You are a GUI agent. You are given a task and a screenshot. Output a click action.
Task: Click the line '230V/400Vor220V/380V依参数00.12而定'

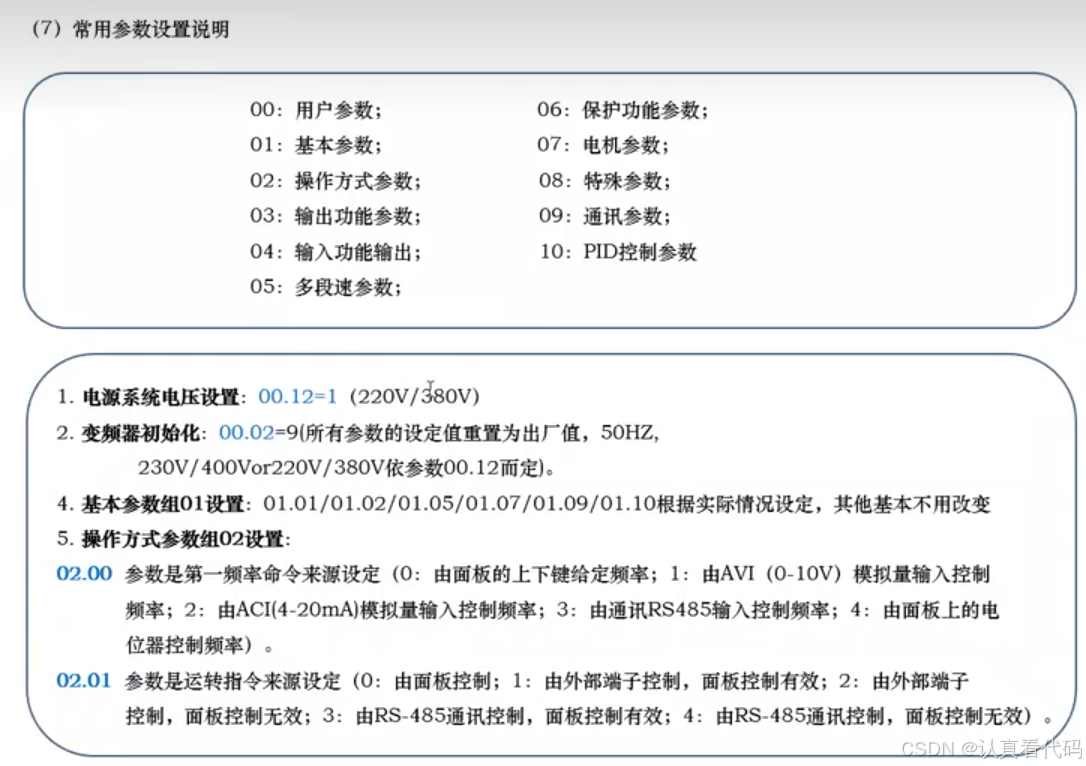click(x=341, y=469)
